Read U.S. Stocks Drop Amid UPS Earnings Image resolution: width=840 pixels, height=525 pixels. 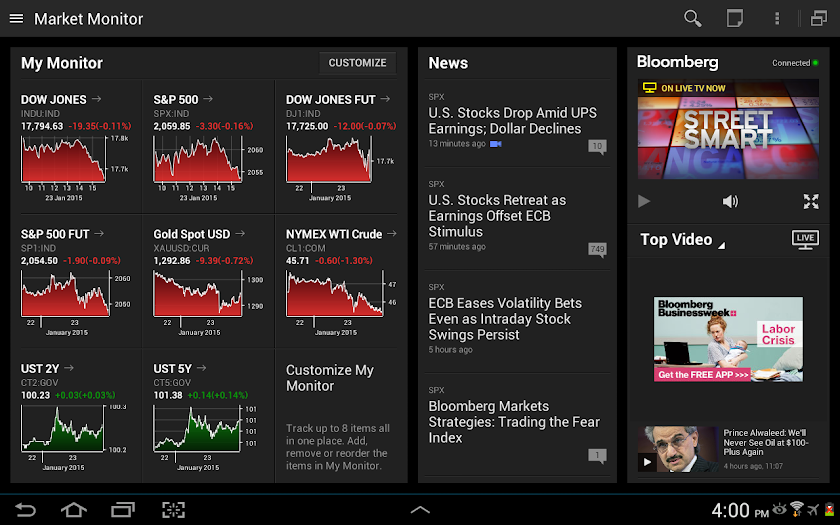(512, 121)
